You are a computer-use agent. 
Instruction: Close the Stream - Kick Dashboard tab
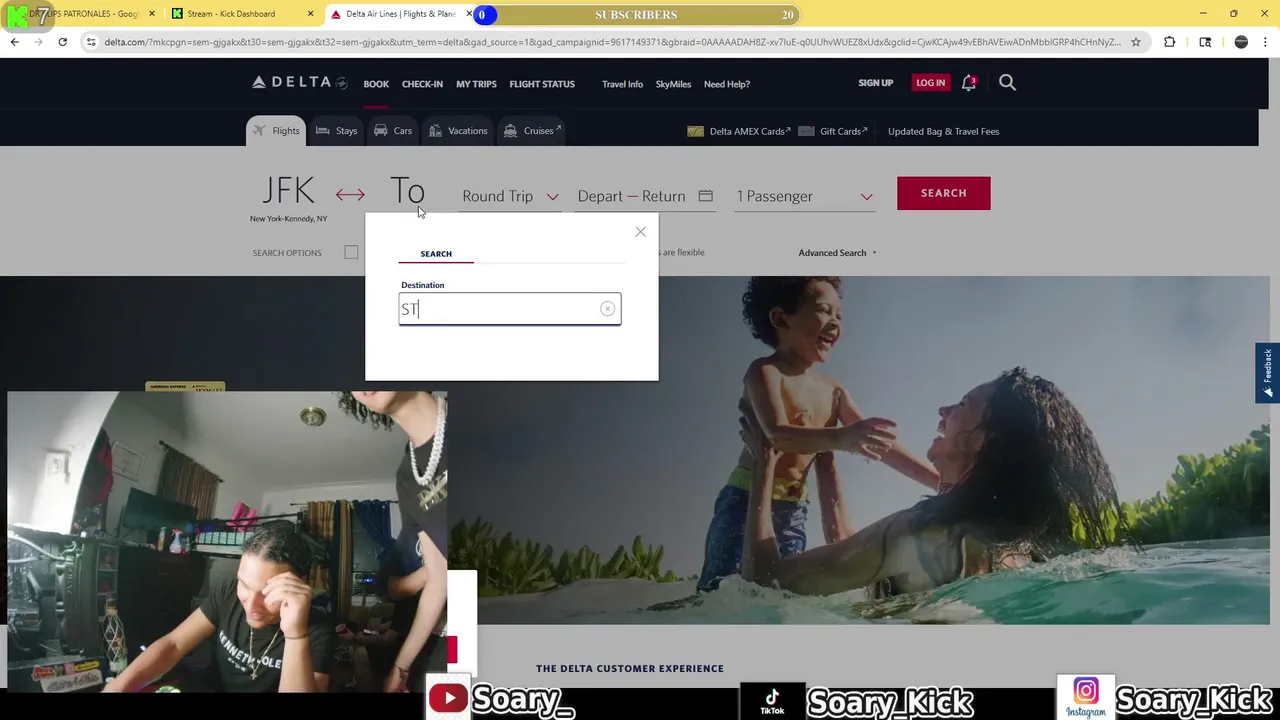[310, 14]
